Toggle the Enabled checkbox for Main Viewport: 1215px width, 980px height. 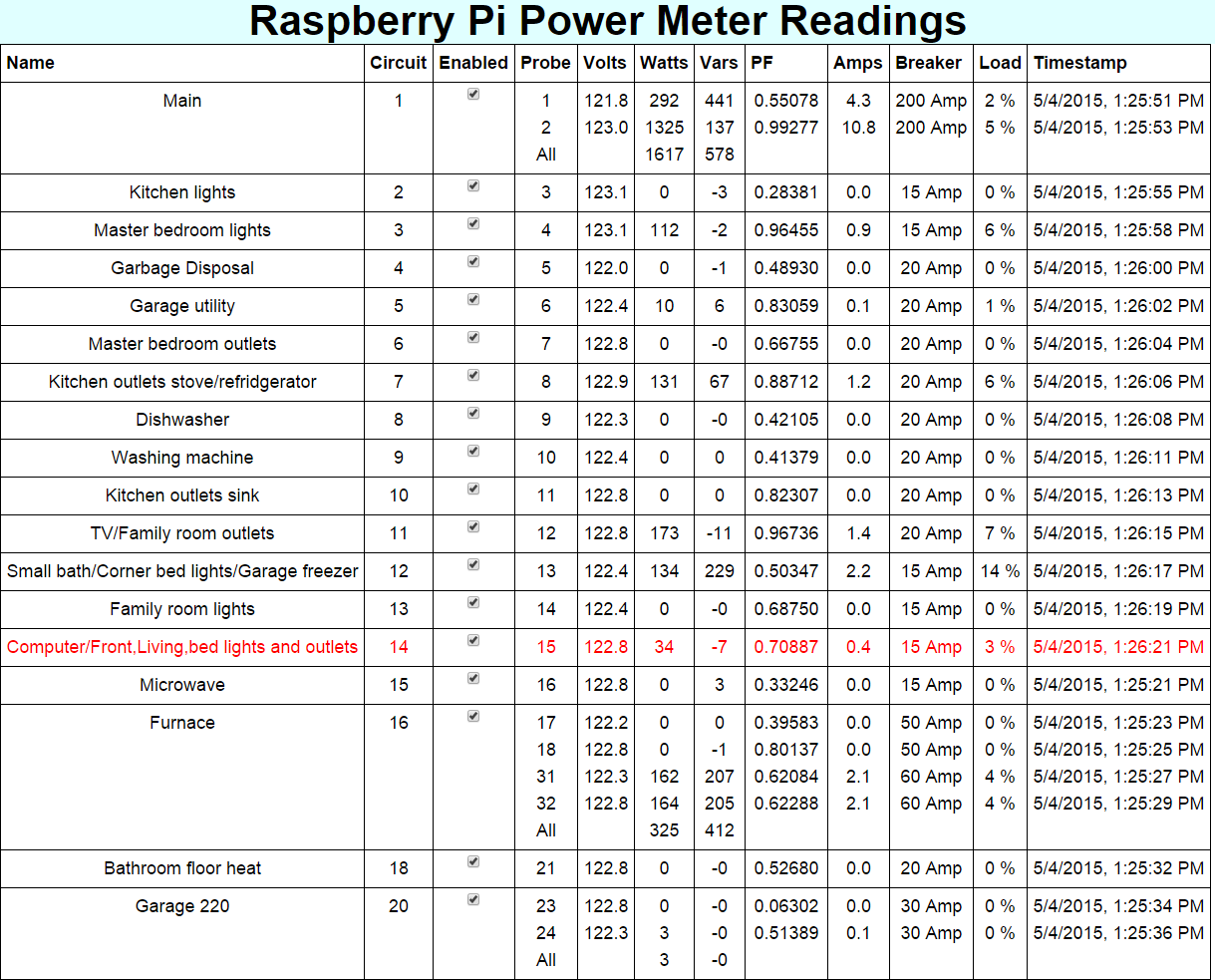tap(473, 95)
